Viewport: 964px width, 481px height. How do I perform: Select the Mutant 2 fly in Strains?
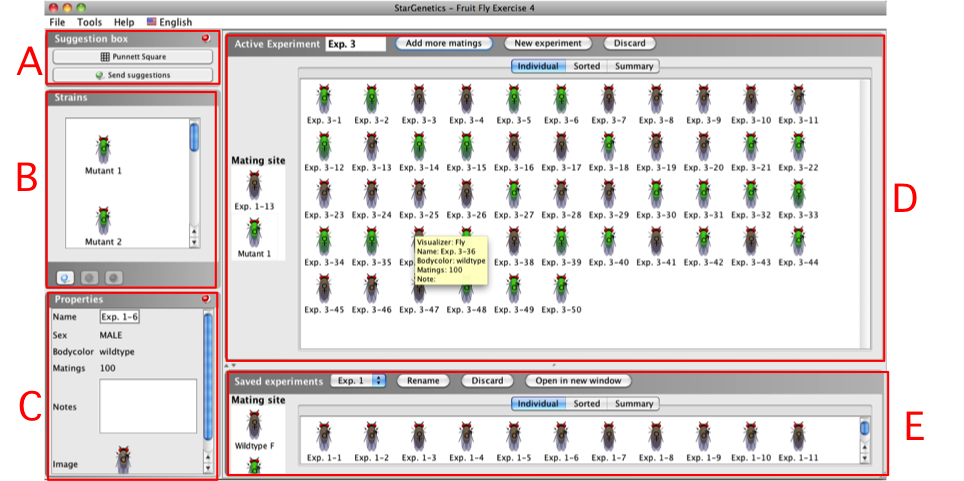[x=103, y=221]
